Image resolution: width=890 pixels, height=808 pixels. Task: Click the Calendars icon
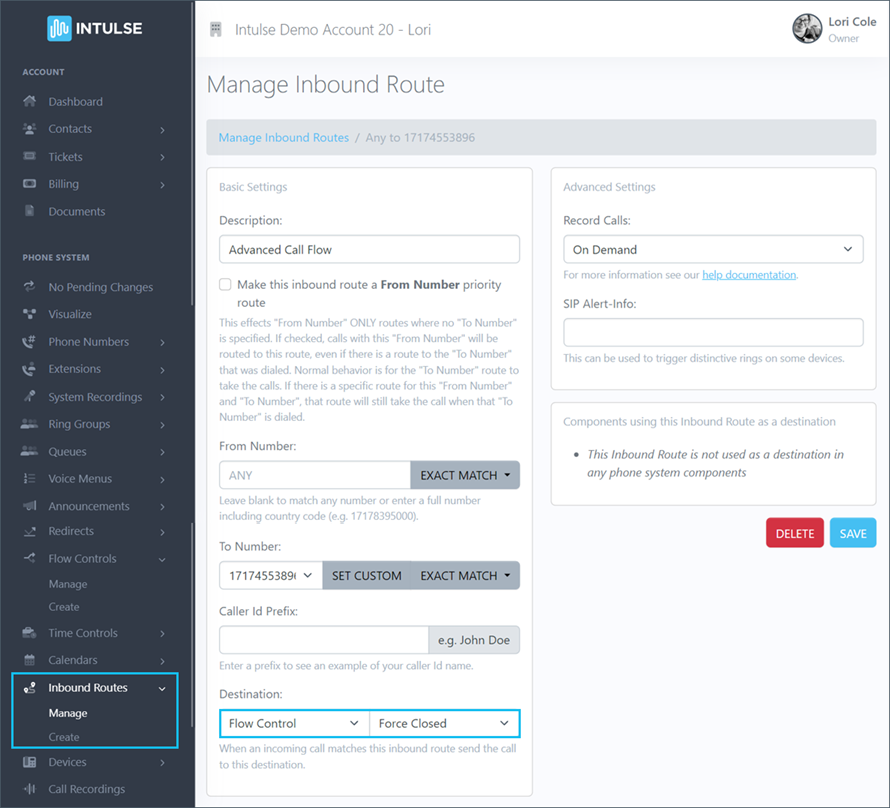pos(30,660)
